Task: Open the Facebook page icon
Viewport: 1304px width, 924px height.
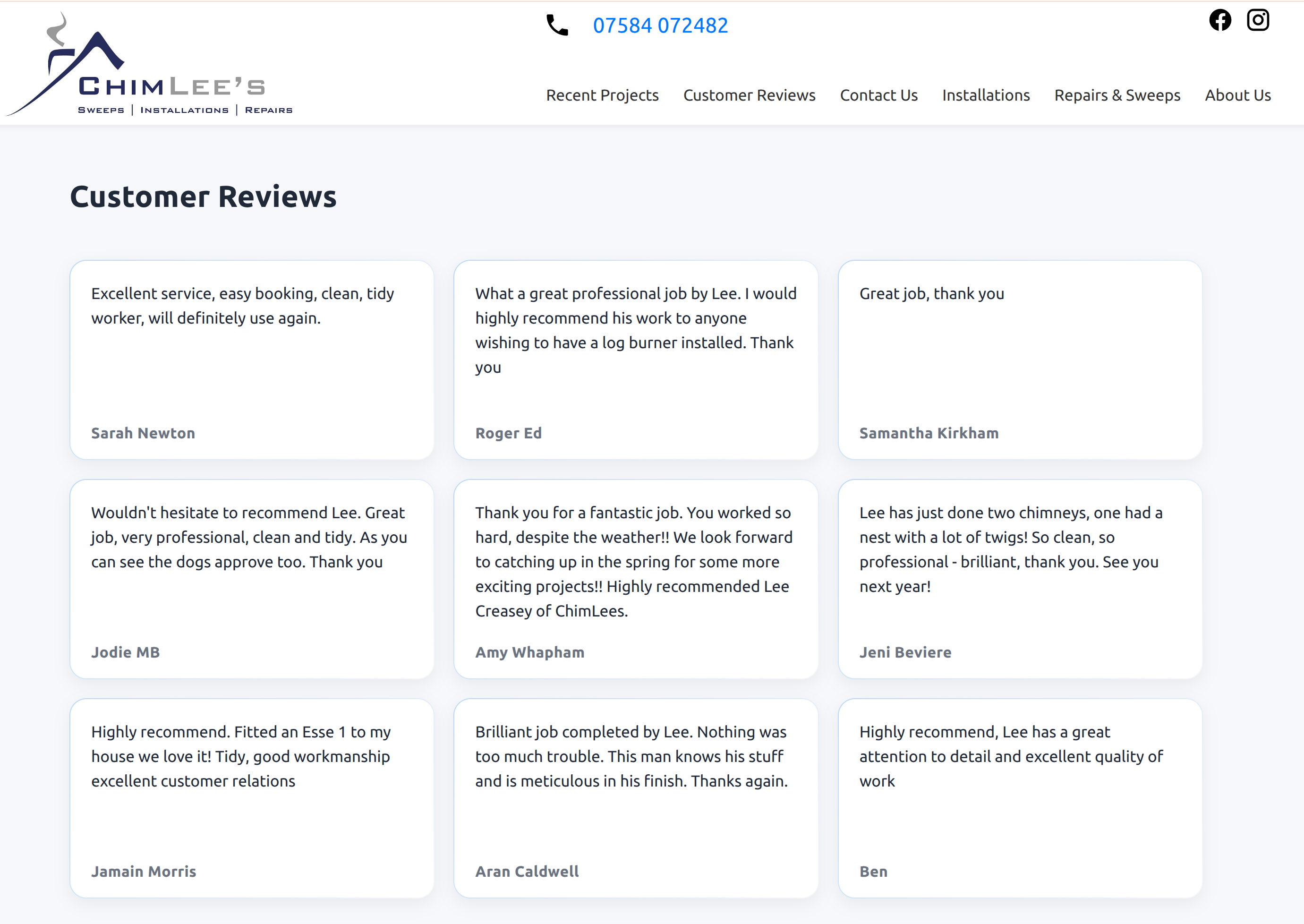Action: point(1220,20)
